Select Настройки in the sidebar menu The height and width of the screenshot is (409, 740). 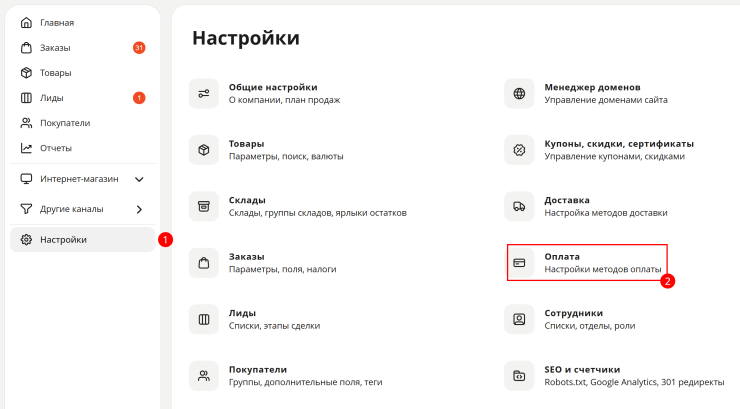[x=83, y=240]
